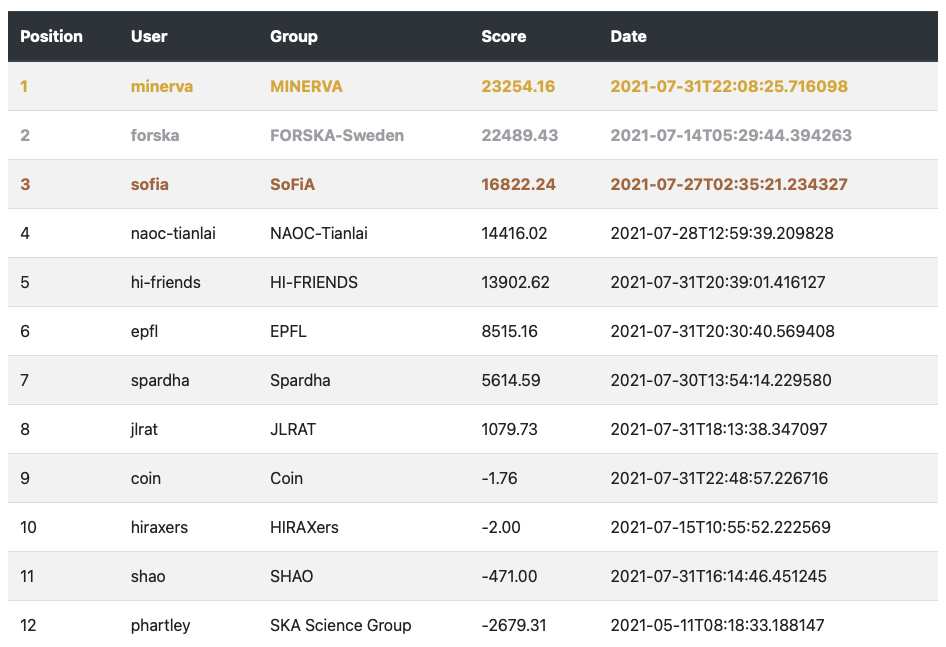Click the score 5614.59
The height and width of the screenshot is (647, 946).
pos(510,380)
